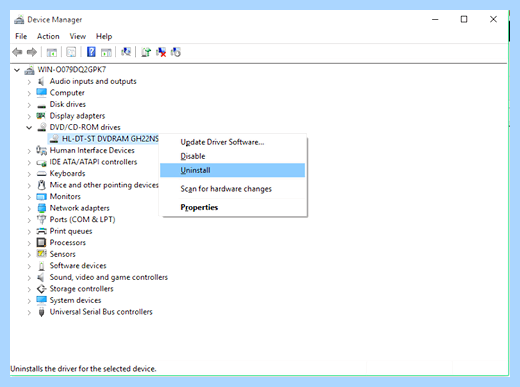The width and height of the screenshot is (520, 387).
Task: Click the DVD/CD-ROM drives category icon
Action: (42, 127)
